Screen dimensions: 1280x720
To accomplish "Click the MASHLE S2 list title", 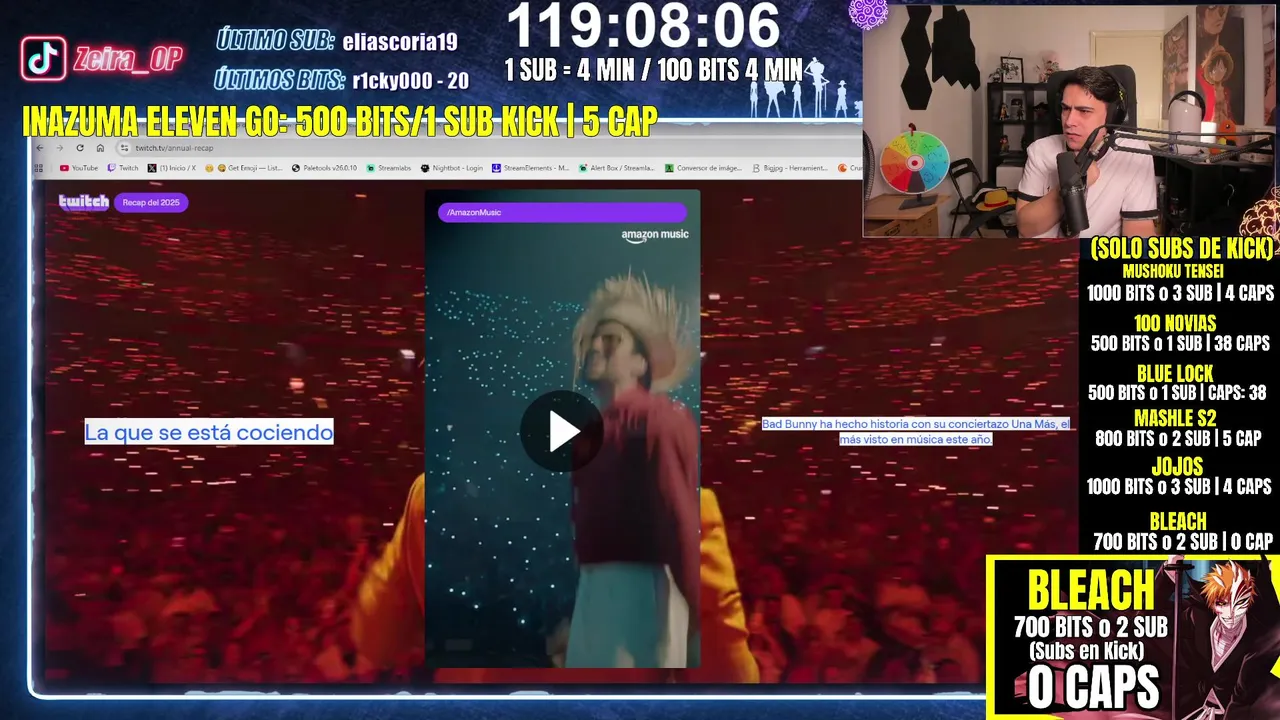I will click(x=1175, y=418).
